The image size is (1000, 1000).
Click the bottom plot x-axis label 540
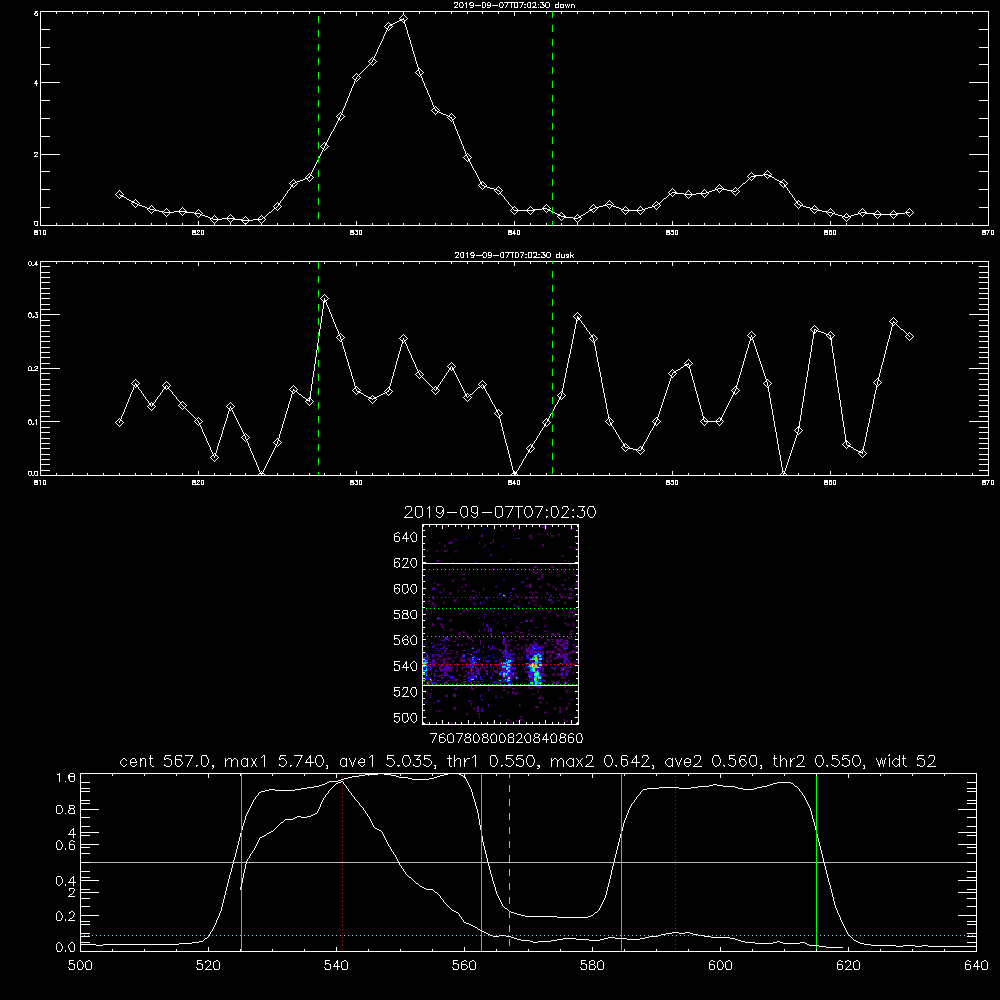(x=336, y=966)
